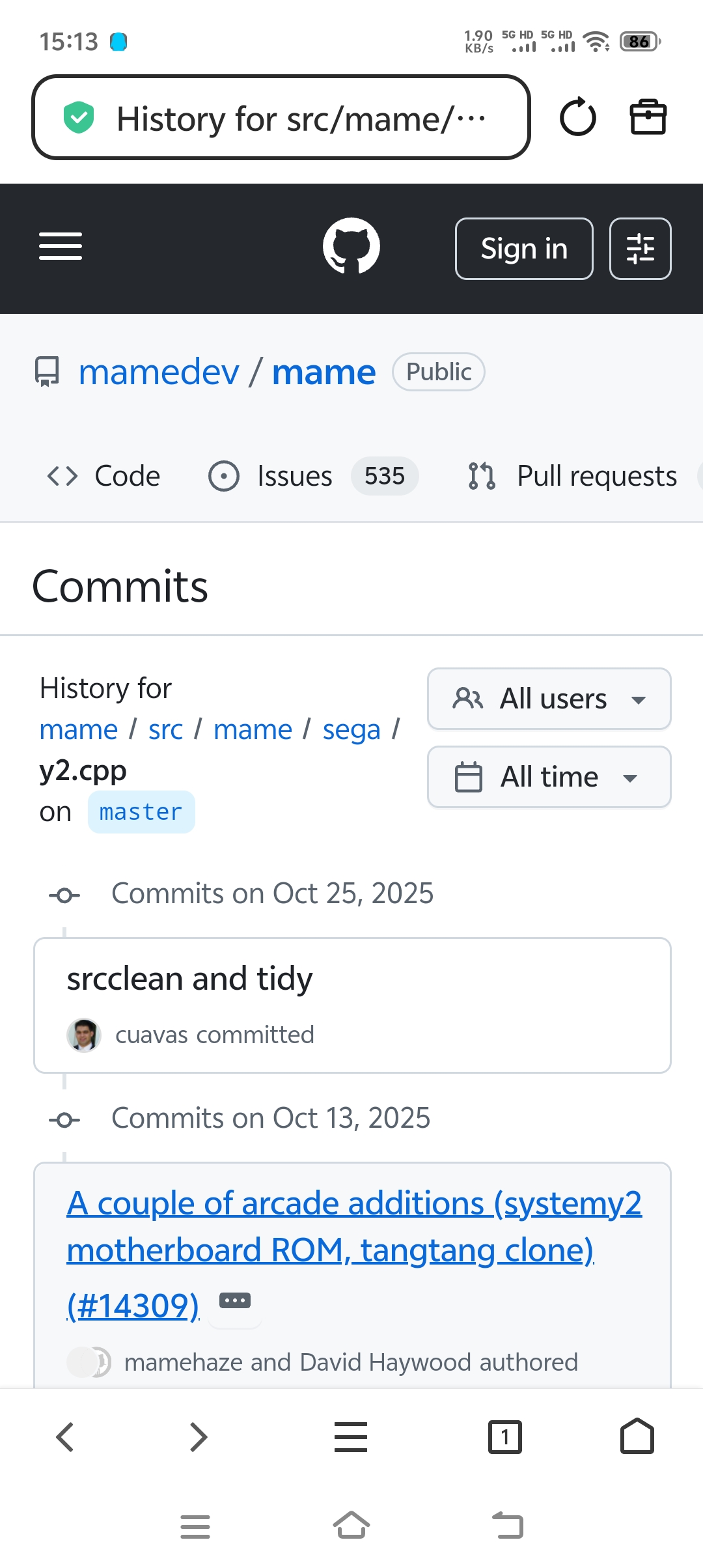Image resolution: width=703 pixels, height=1568 pixels.
Task: Open the Pull requests tab
Action: [x=573, y=476]
